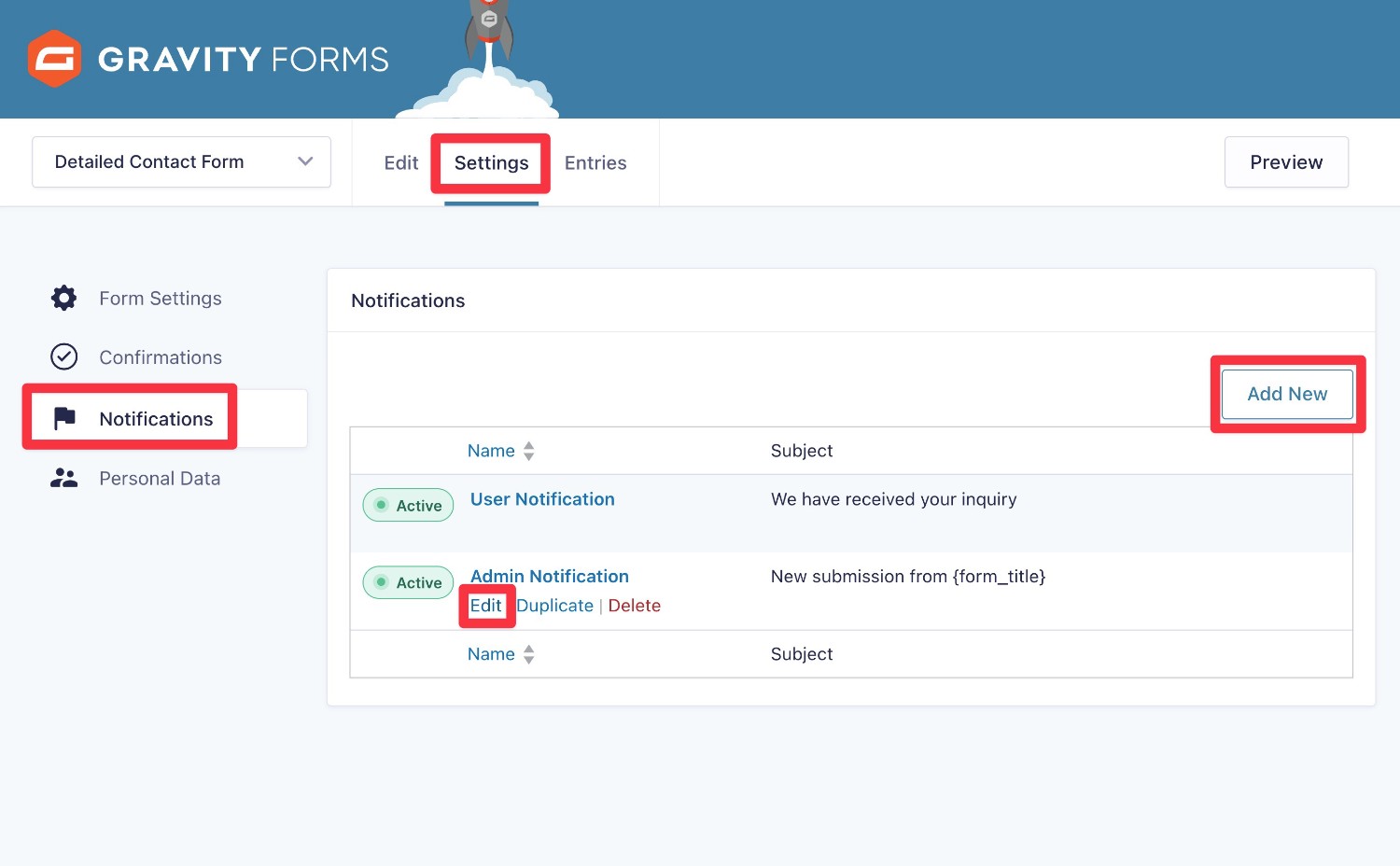
Task: Open the User Notification link
Action: 542,499
